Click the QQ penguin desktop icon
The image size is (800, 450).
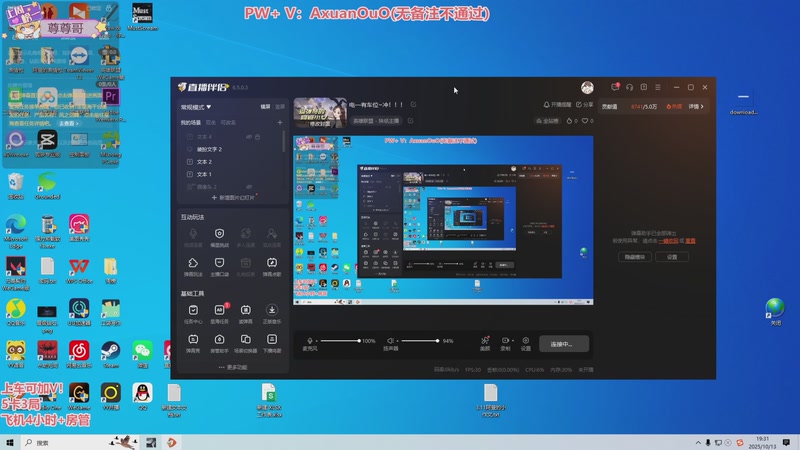(x=142, y=396)
